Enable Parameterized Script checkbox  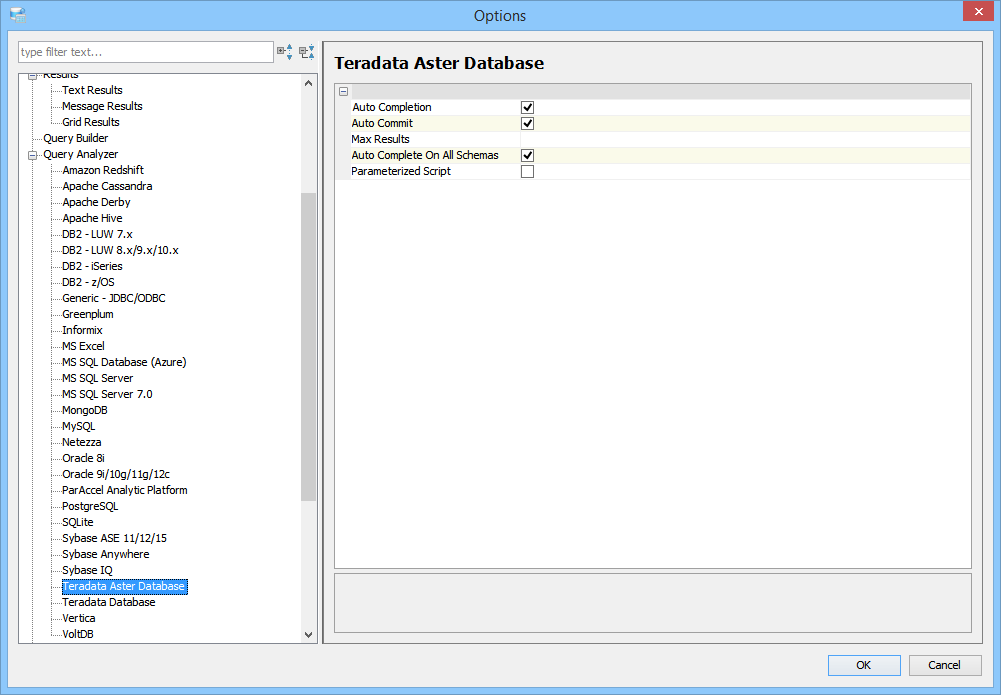point(527,171)
